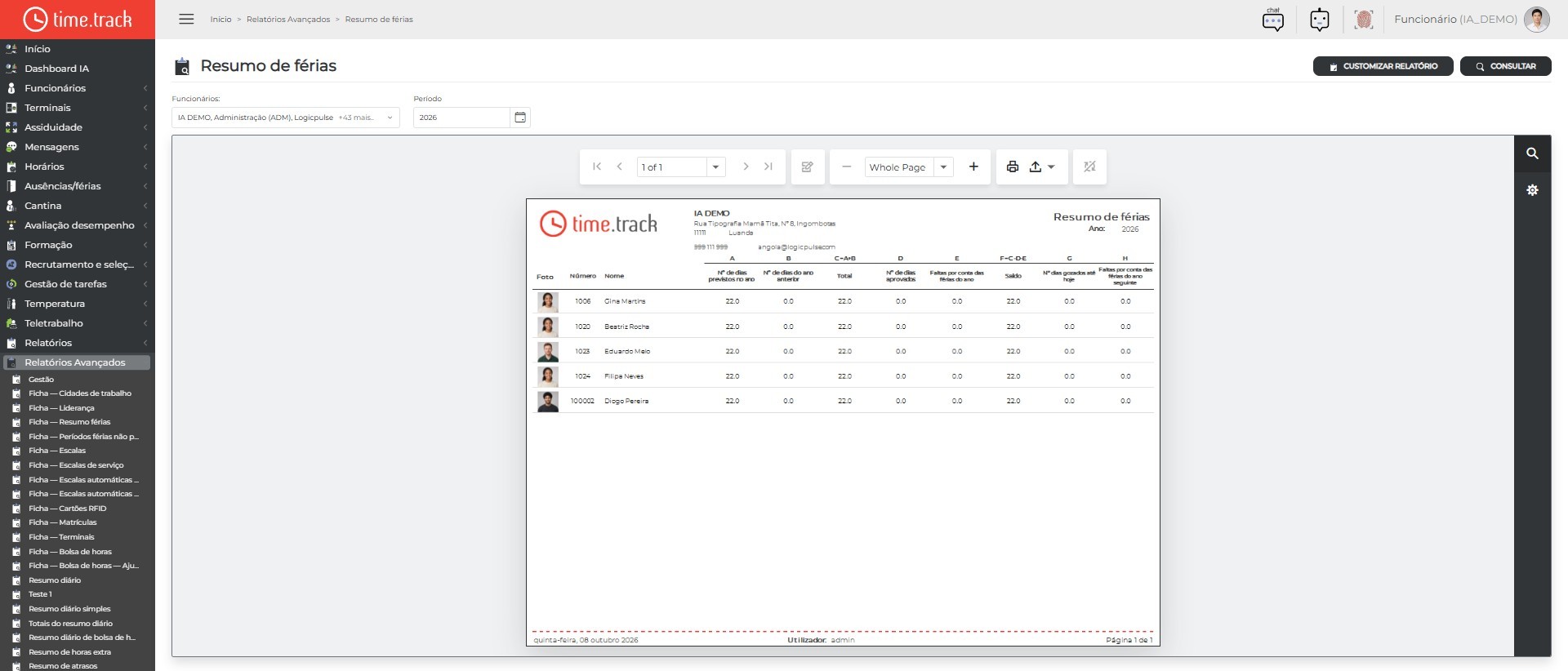Expand the Funcionários sidebar menu
This screenshot has width=1568, height=671.
click(x=78, y=88)
